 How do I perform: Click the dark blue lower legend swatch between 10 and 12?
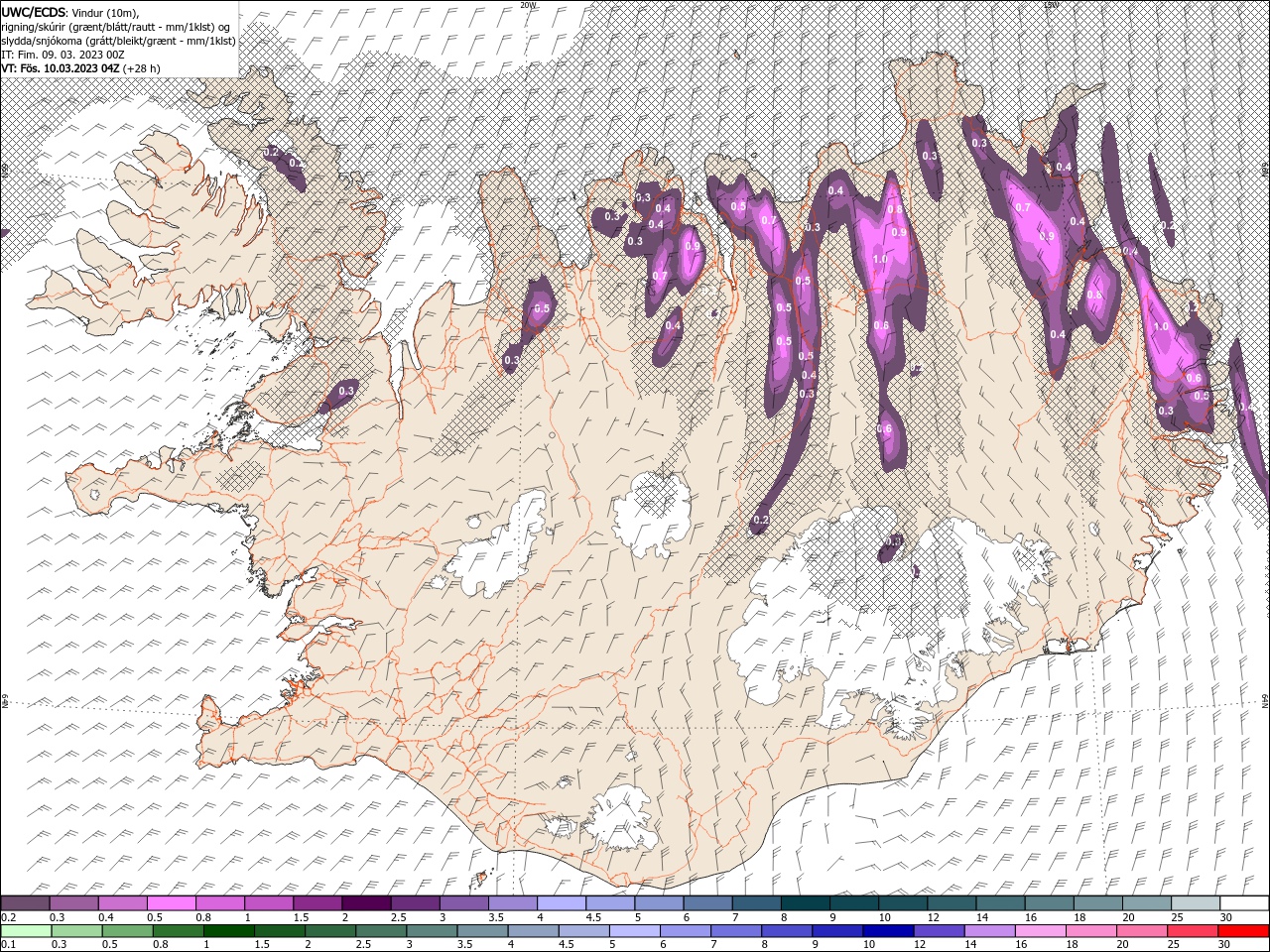888,931
